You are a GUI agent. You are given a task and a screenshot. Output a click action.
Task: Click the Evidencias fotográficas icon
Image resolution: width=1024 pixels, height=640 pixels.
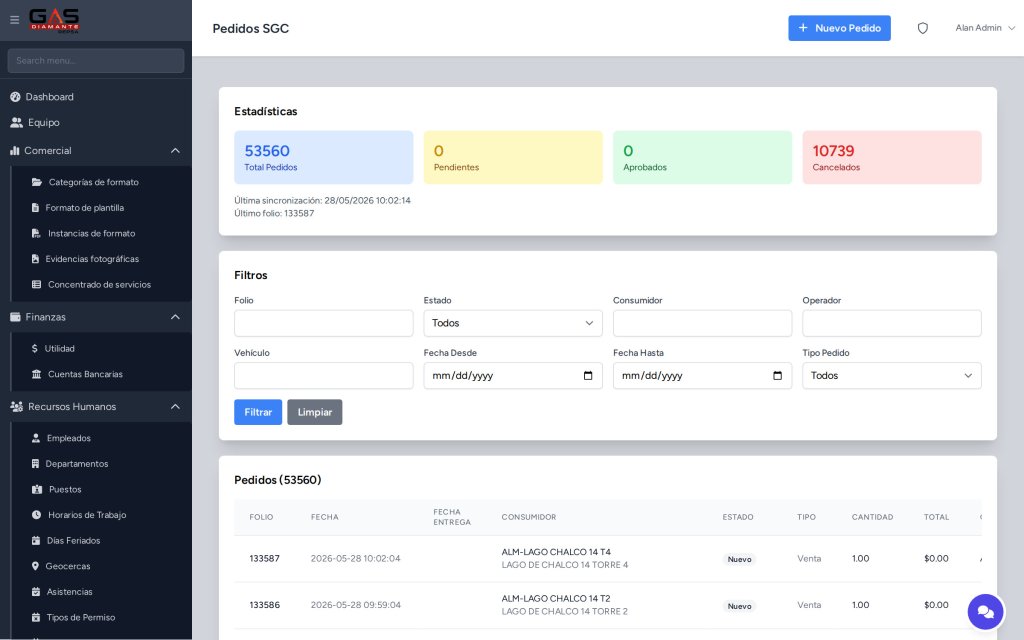pyautogui.click(x=35, y=259)
